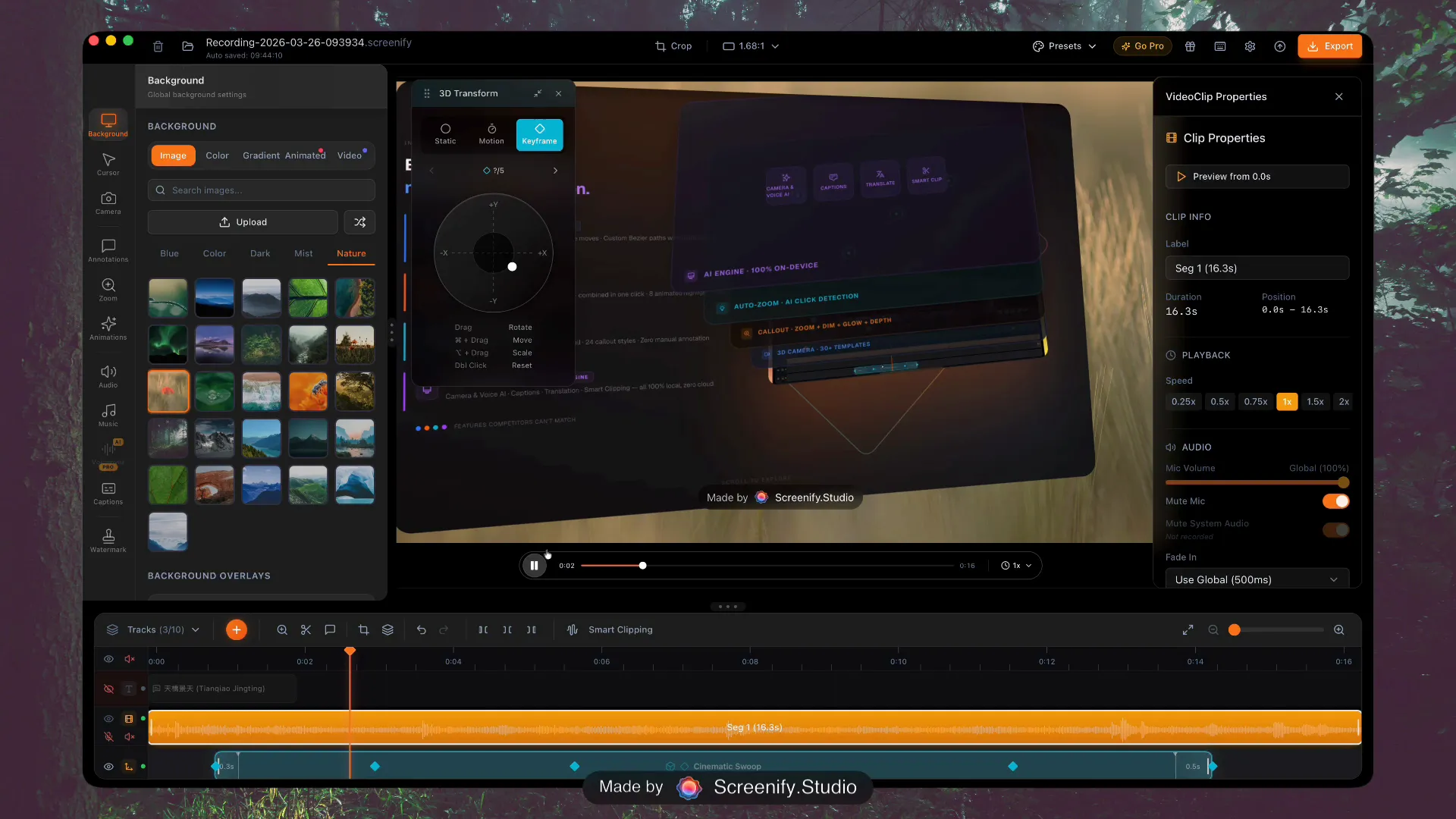Open the Tracks (3/10) dropdown

pyautogui.click(x=155, y=629)
